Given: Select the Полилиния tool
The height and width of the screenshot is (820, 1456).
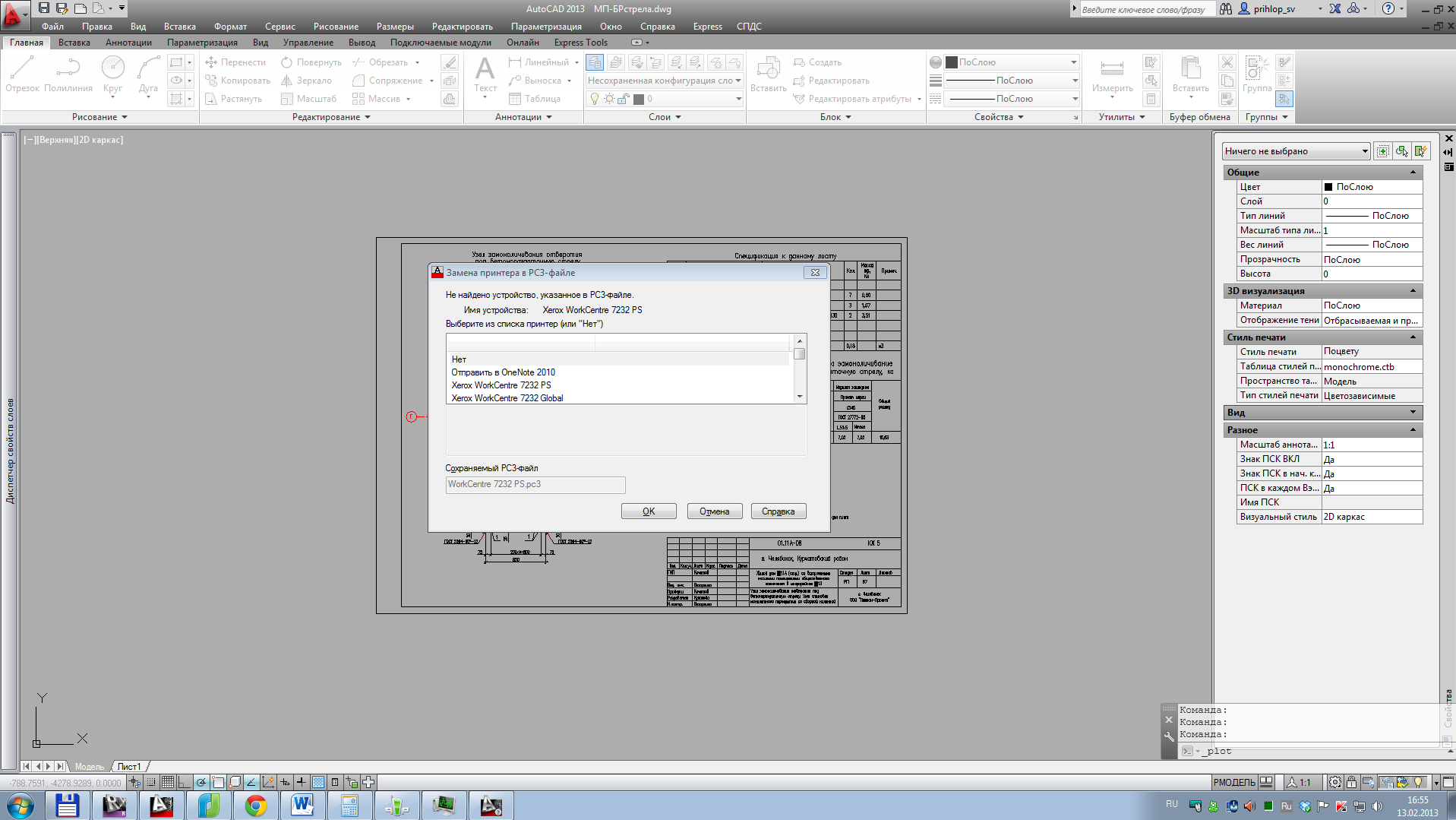Looking at the screenshot, I should [x=68, y=74].
